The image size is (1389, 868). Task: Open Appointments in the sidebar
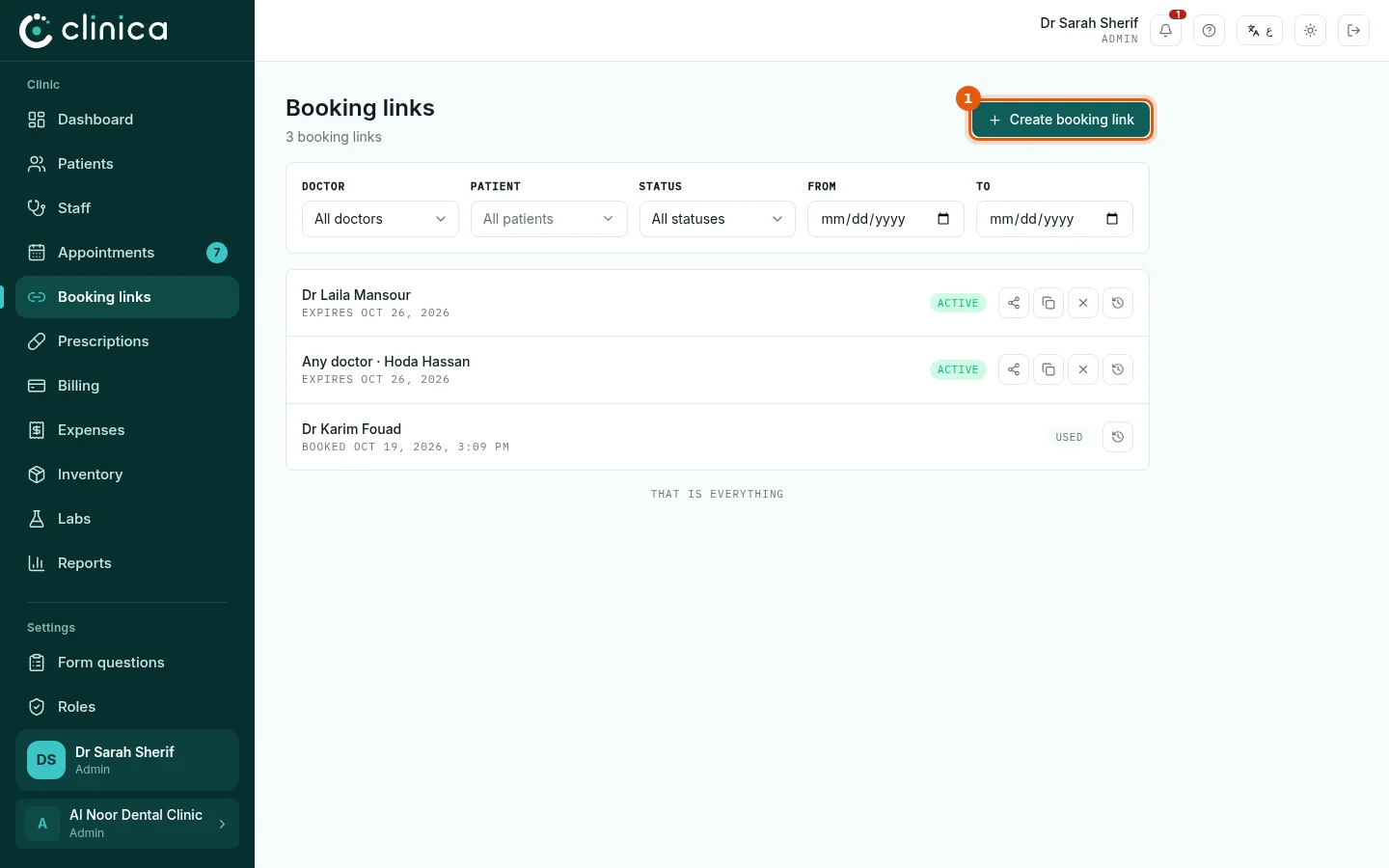coord(127,253)
